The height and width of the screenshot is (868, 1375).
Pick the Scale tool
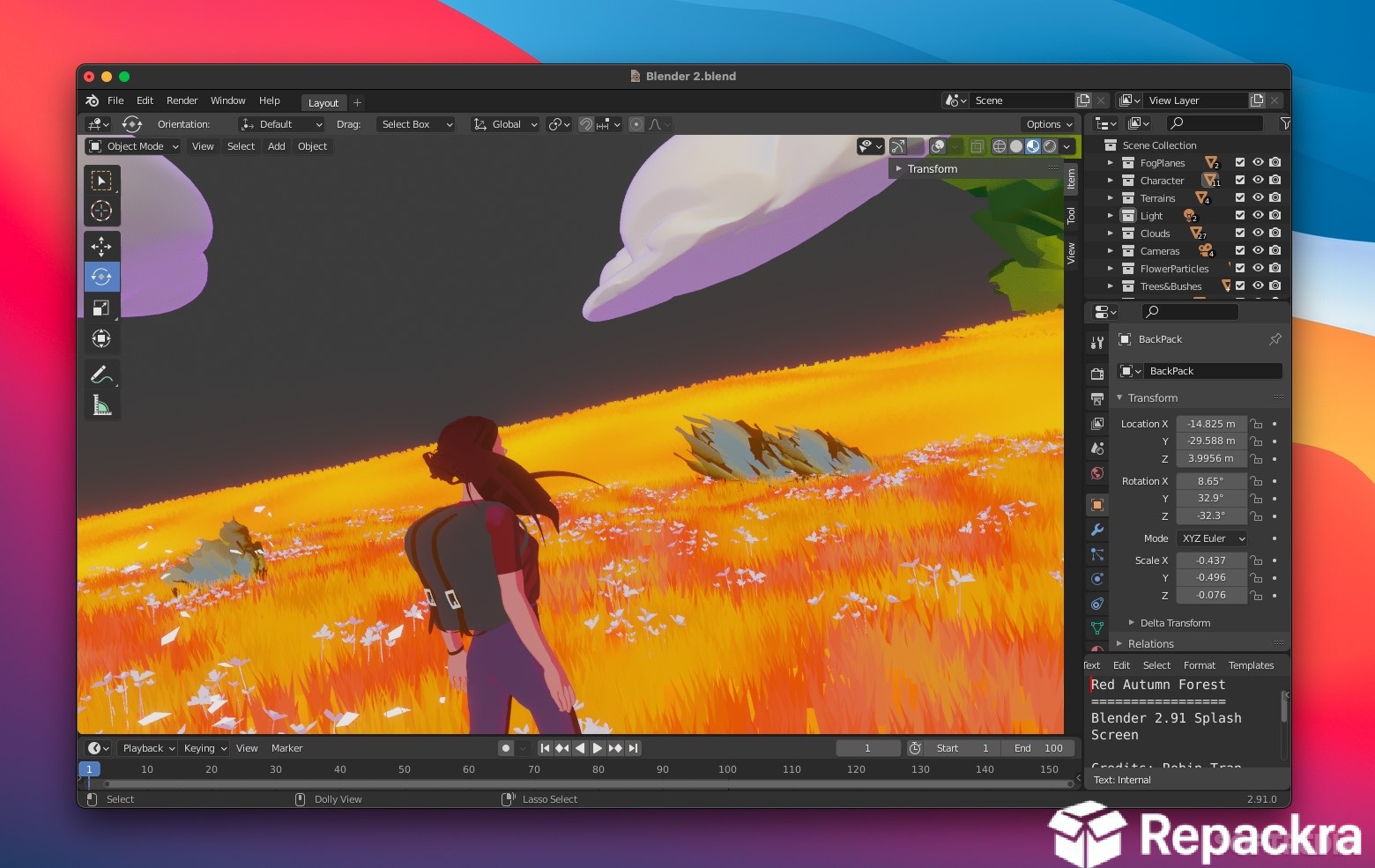point(101,308)
